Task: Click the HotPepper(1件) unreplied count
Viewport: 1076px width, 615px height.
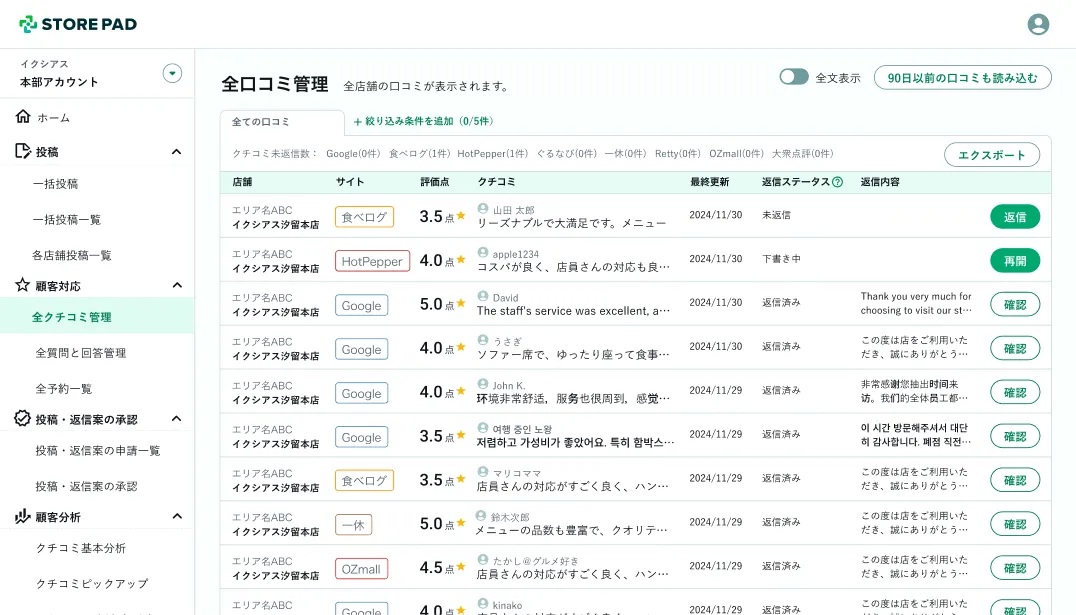Action: (492, 154)
